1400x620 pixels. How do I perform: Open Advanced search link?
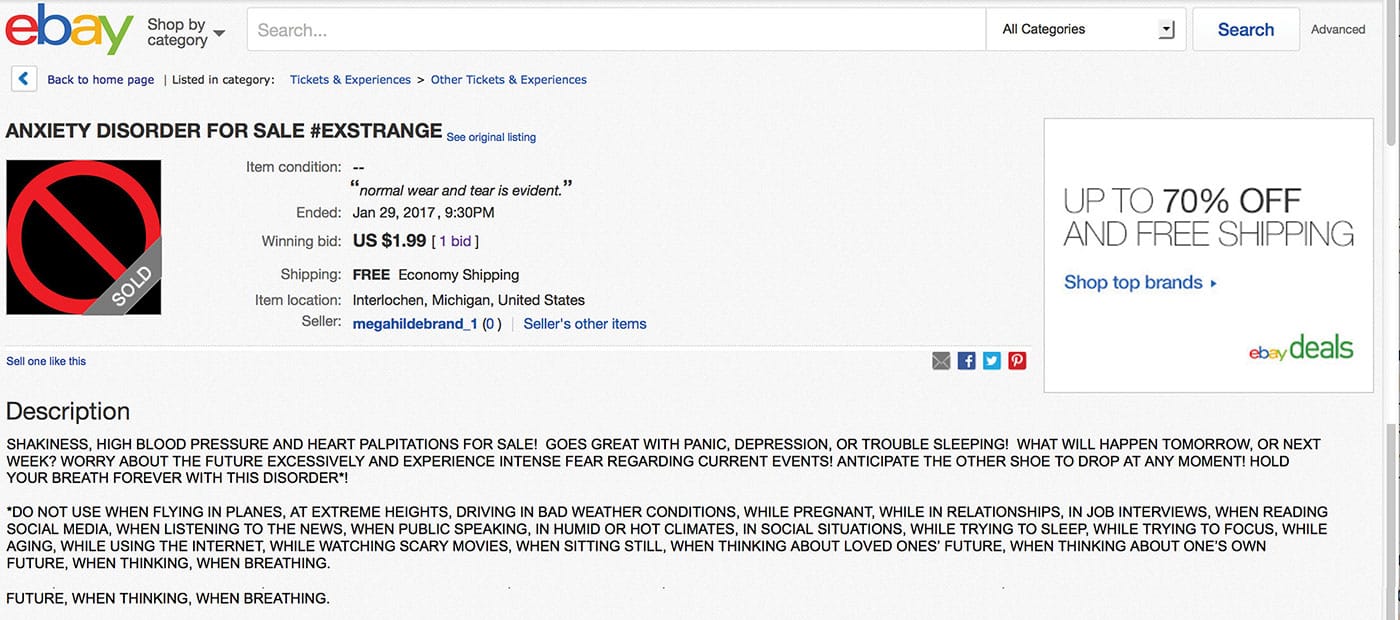tap(1337, 30)
